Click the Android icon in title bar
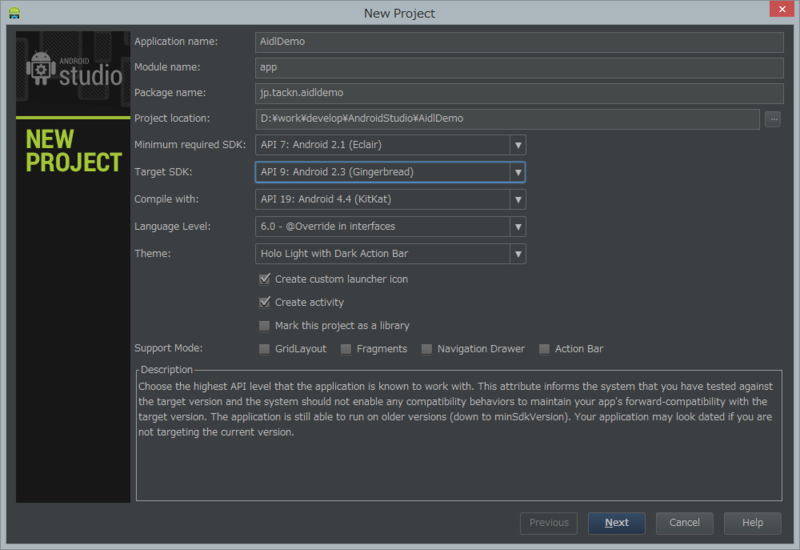Image resolution: width=800 pixels, height=550 pixels. click(x=14, y=13)
